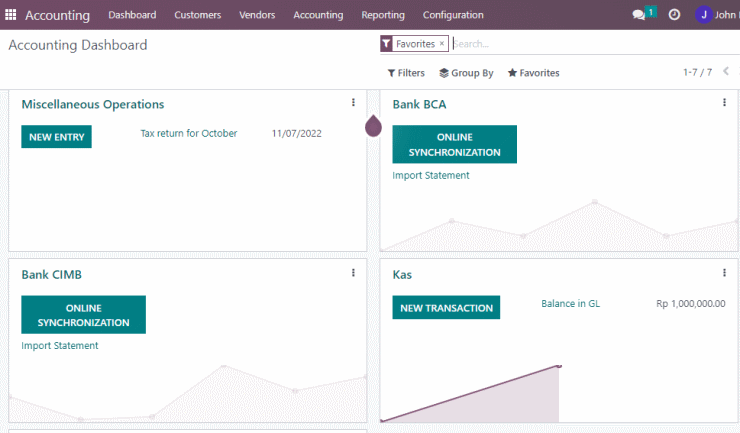Open Miscellaneous Operations three-dot menu
Viewport: 740px width, 433px height.
click(x=353, y=102)
